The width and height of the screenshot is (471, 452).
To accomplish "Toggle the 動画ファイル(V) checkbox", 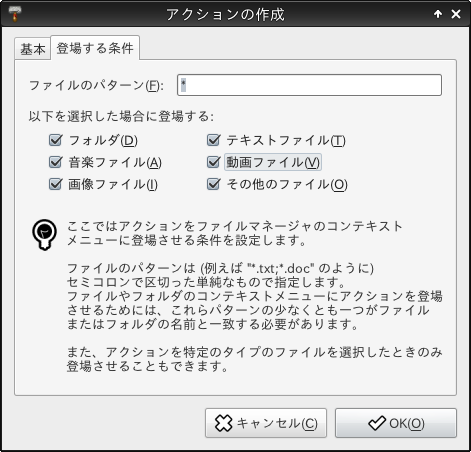I will (x=213, y=162).
